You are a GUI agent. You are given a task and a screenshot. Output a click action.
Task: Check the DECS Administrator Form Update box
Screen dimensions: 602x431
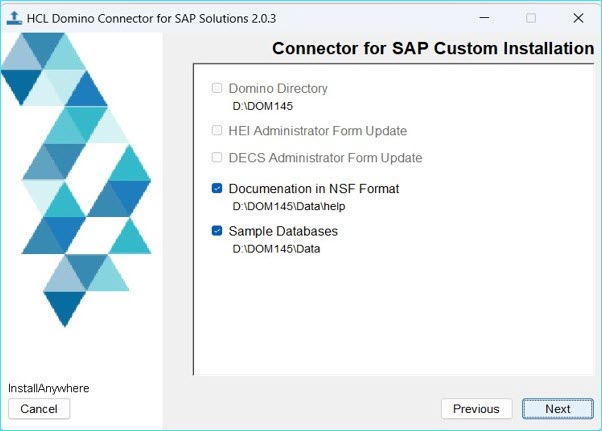pyautogui.click(x=217, y=157)
